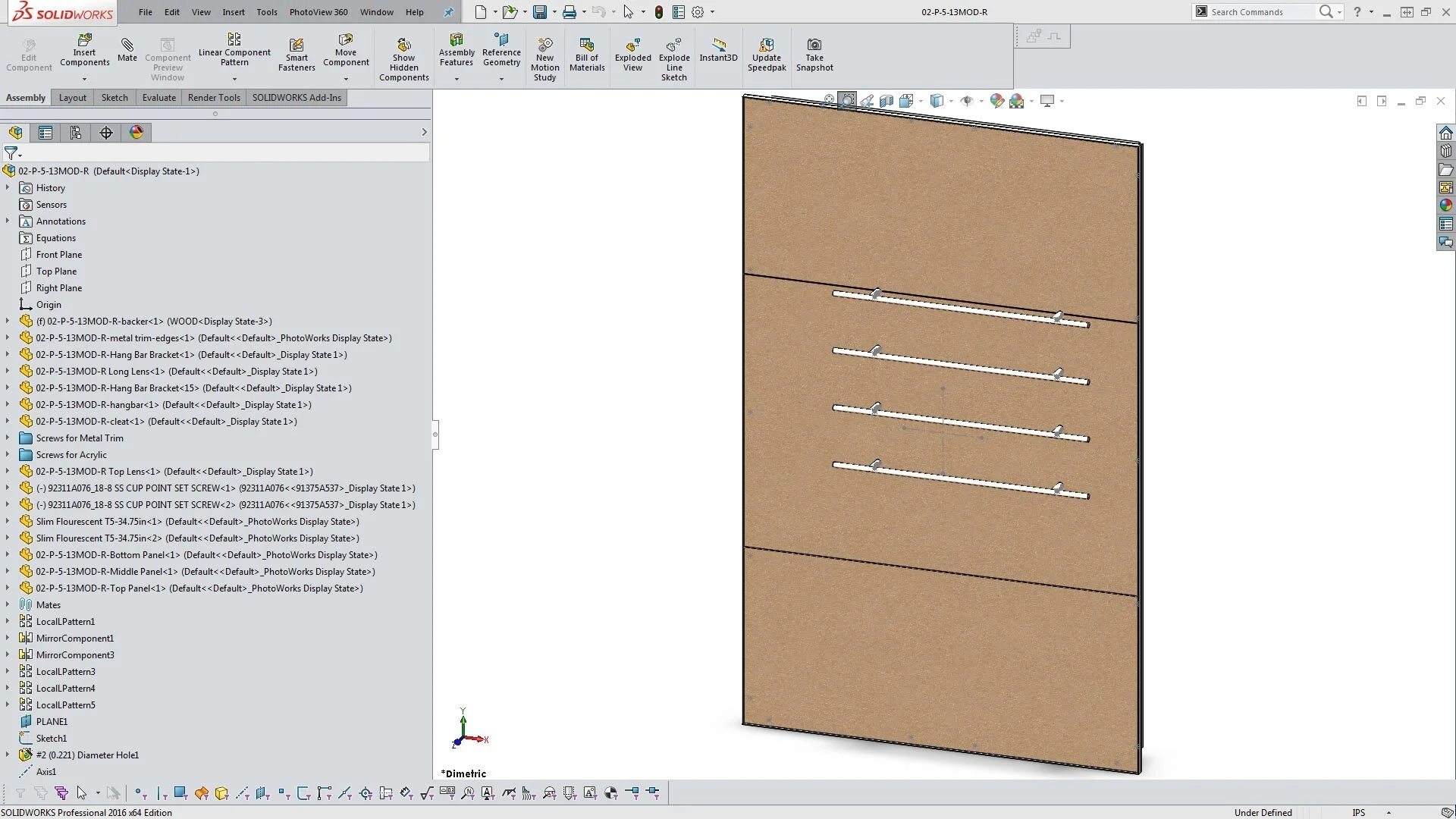Click the Take Snapshot icon
The width and height of the screenshot is (1456, 819).
(814, 45)
